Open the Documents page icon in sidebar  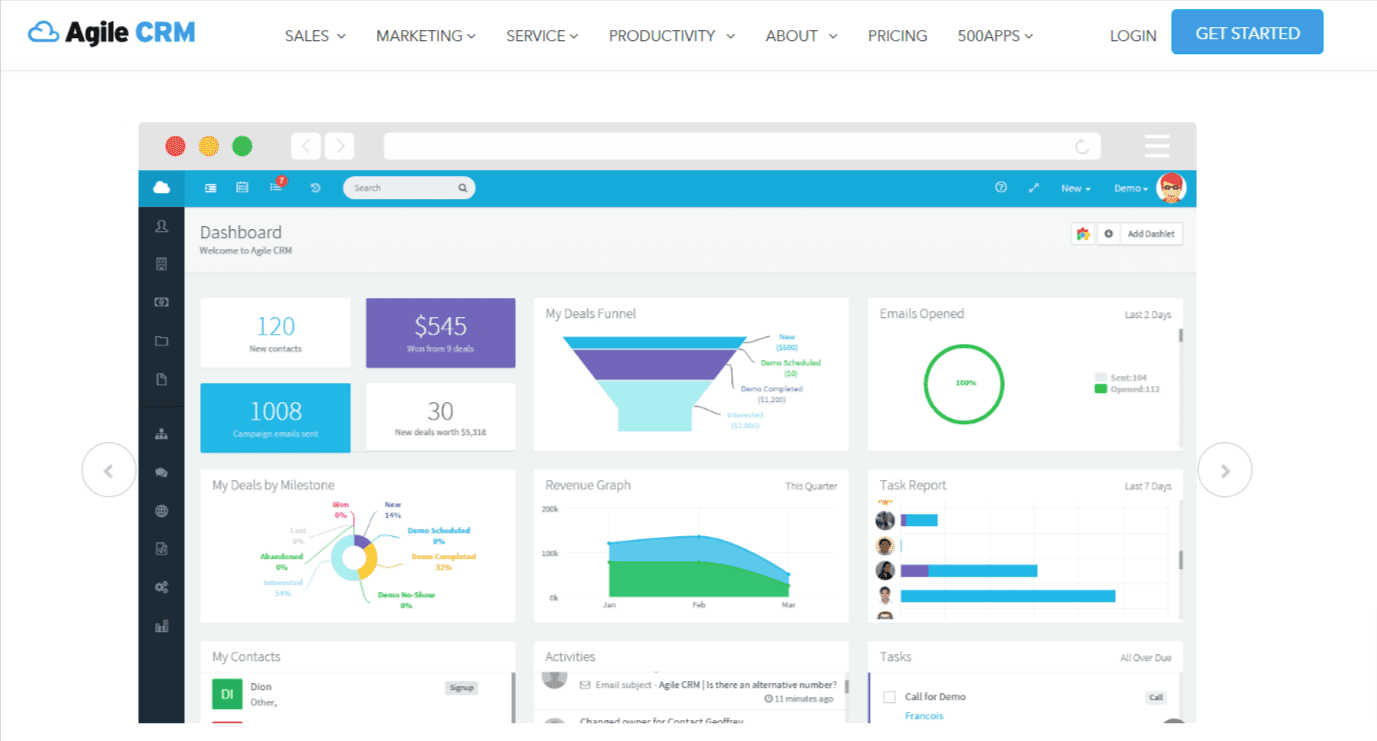pos(161,379)
